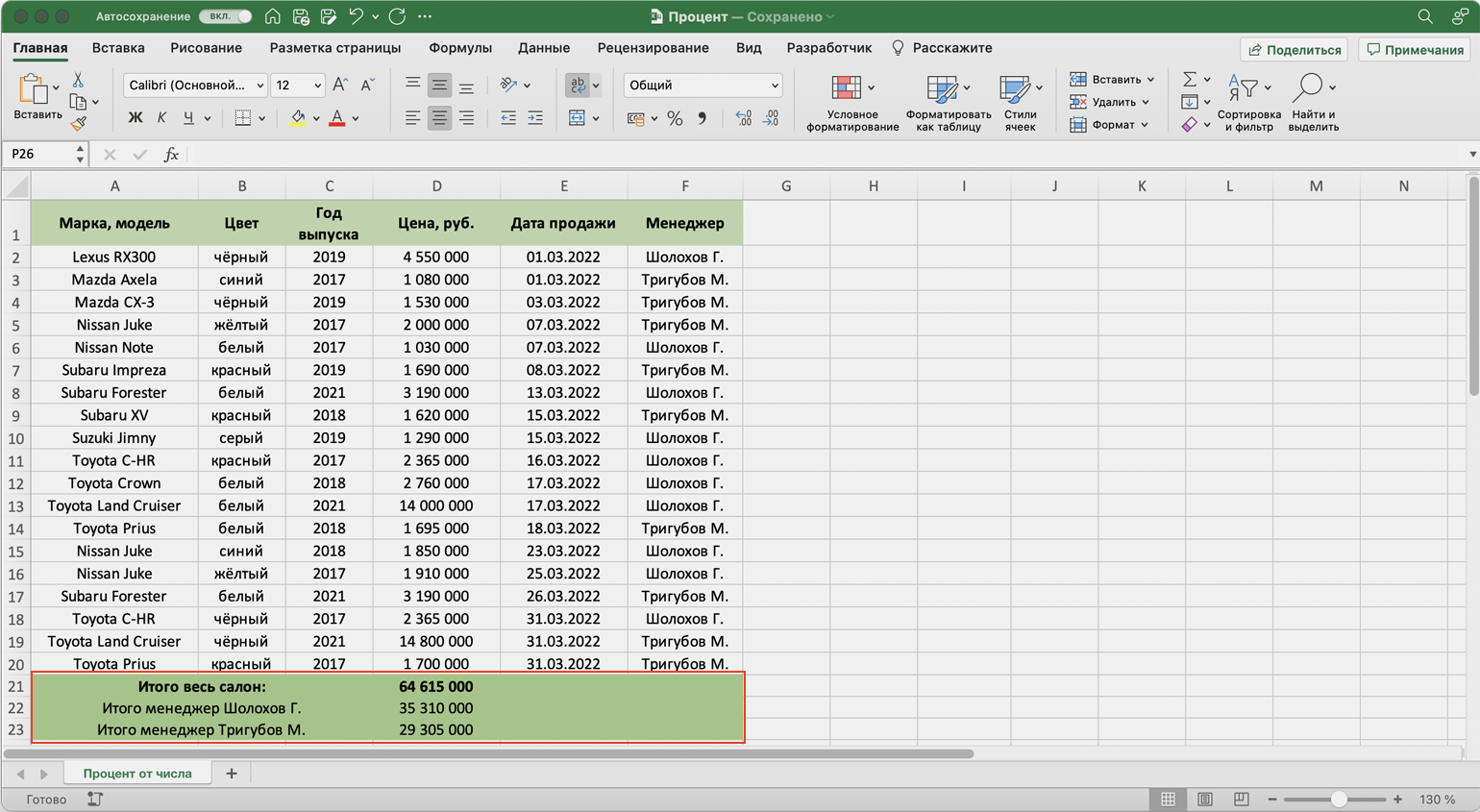Viewport: 1480px width, 812px height.
Task: Open Find and Select (Найти и выделить)
Action: click(1313, 102)
